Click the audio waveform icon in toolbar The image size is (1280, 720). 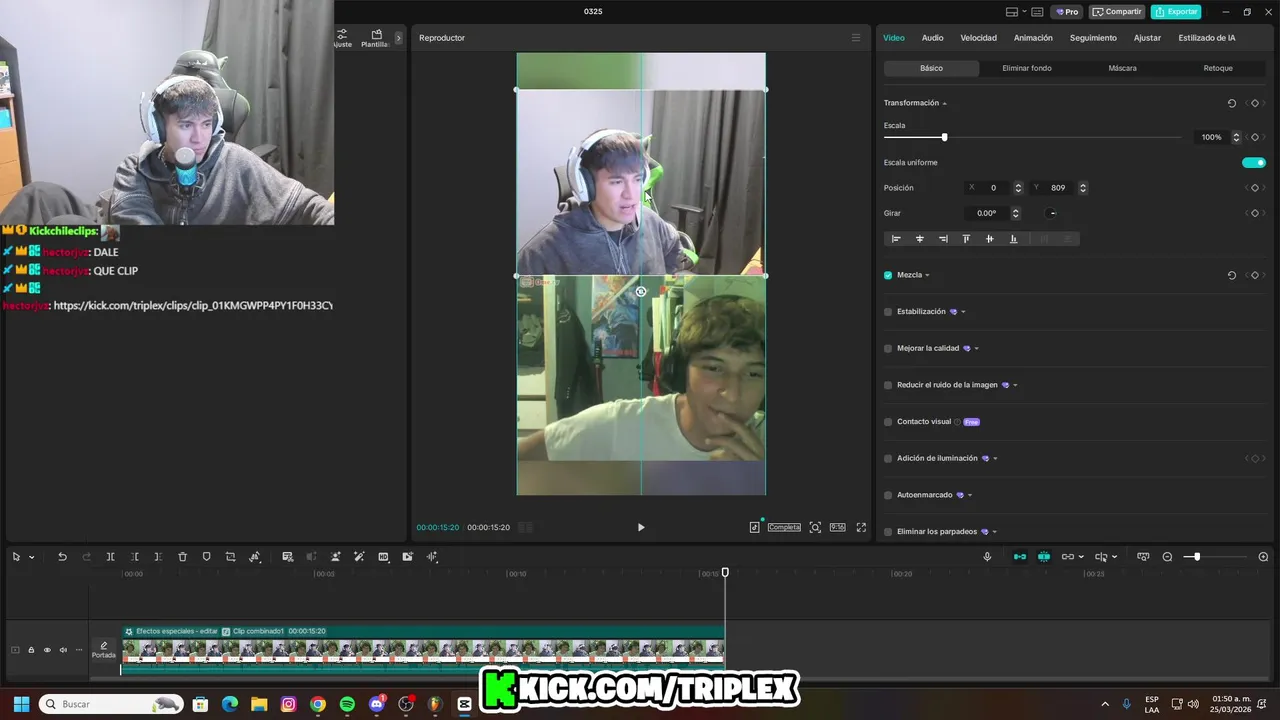pos(432,557)
